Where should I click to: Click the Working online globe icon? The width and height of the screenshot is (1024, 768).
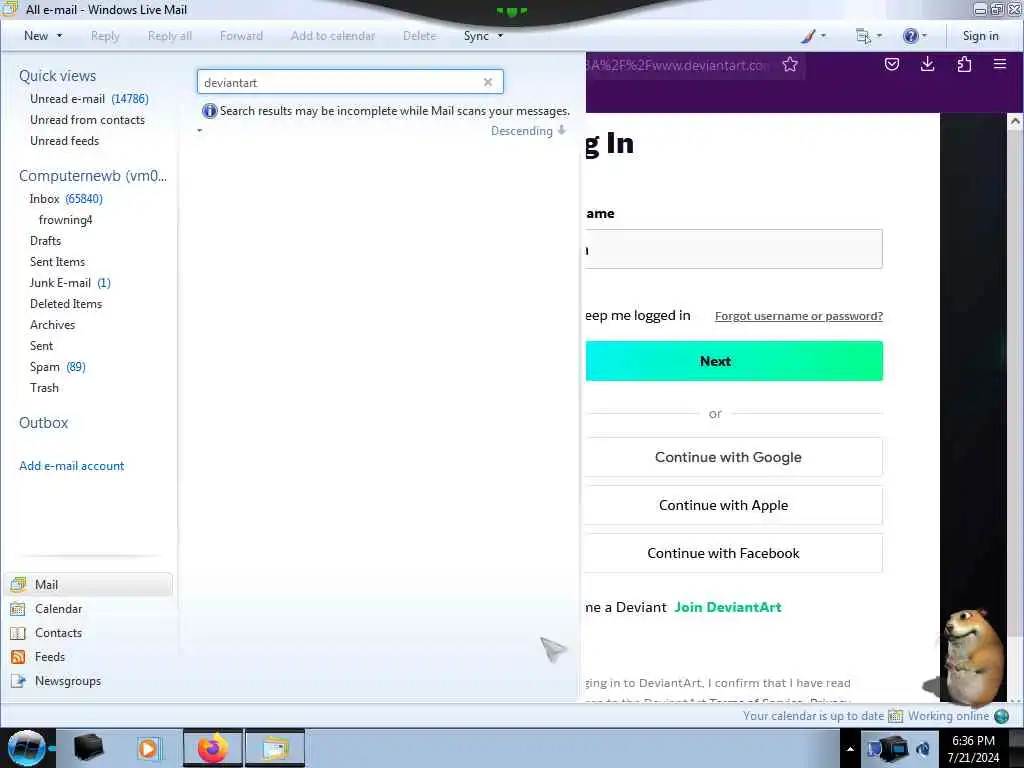(x=1001, y=716)
